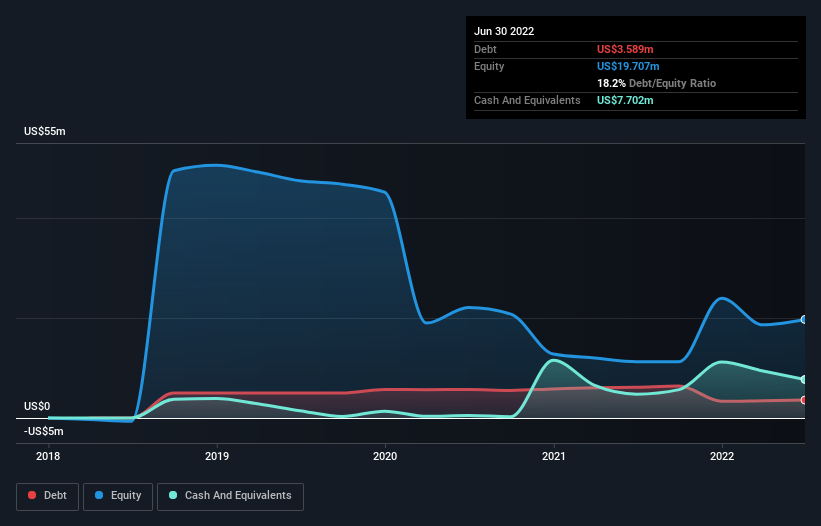This screenshot has width=821, height=526.
Task: Click the 2018 x-axis label
Action: coord(48,456)
